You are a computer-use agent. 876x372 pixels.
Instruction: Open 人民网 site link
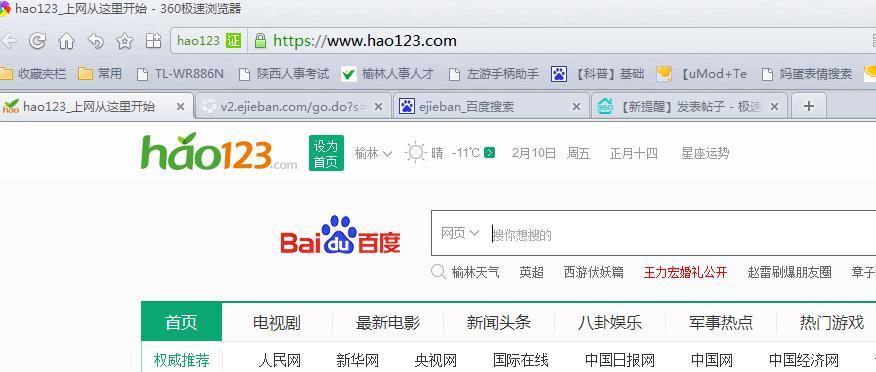(279, 360)
